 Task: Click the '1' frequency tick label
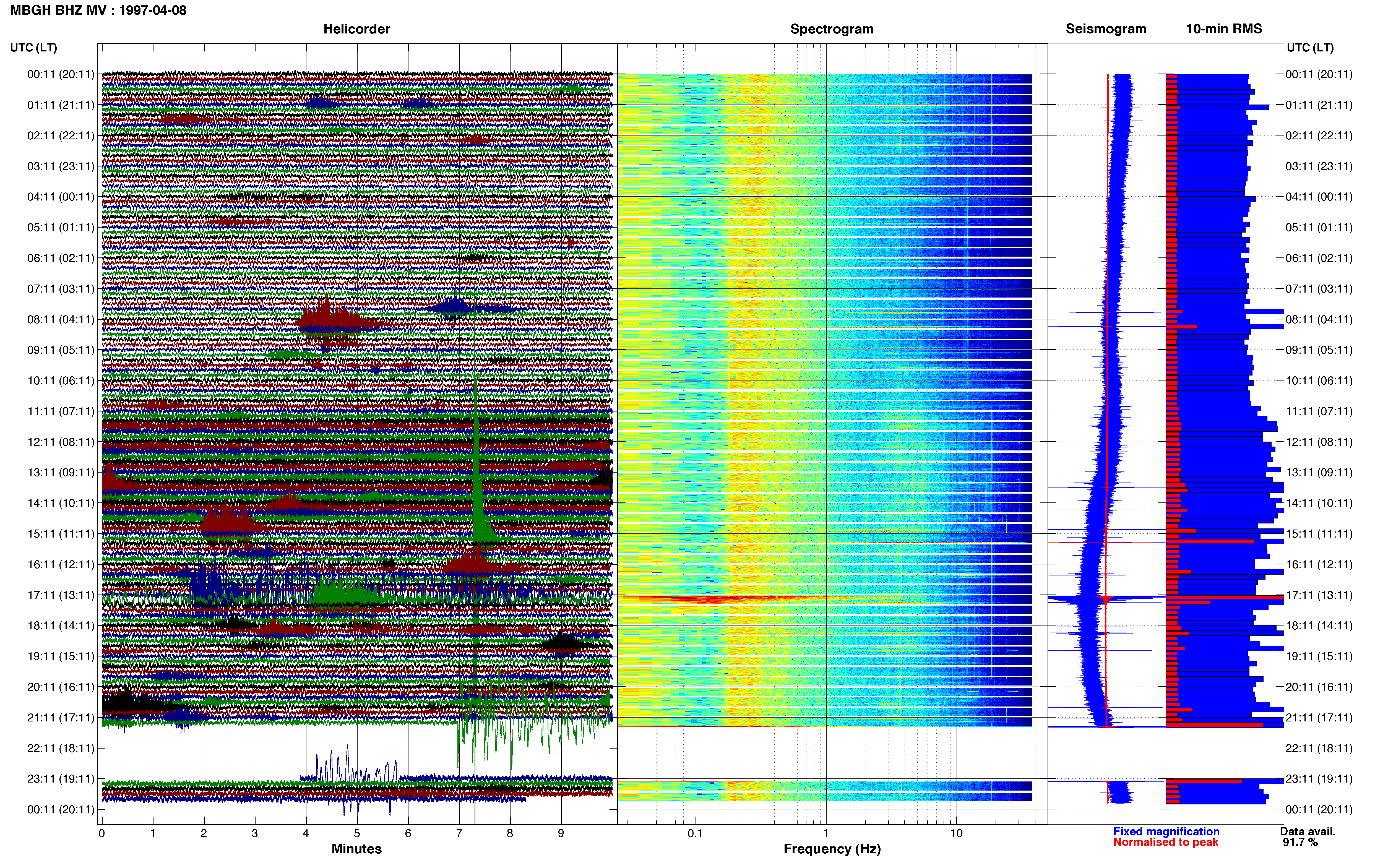point(826,833)
